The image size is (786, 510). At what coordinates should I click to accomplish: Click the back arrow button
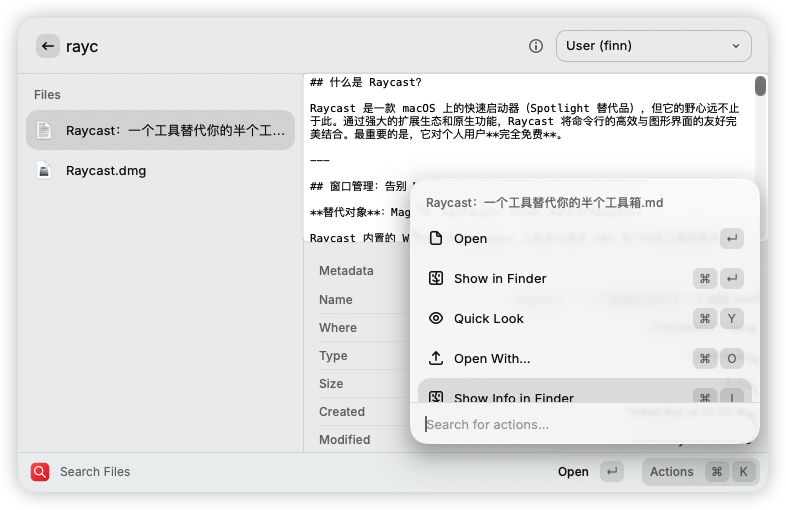tap(48, 46)
